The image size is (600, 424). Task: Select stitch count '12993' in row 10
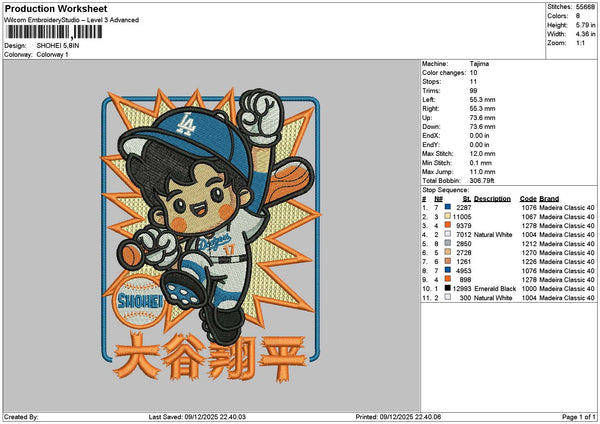click(462, 289)
